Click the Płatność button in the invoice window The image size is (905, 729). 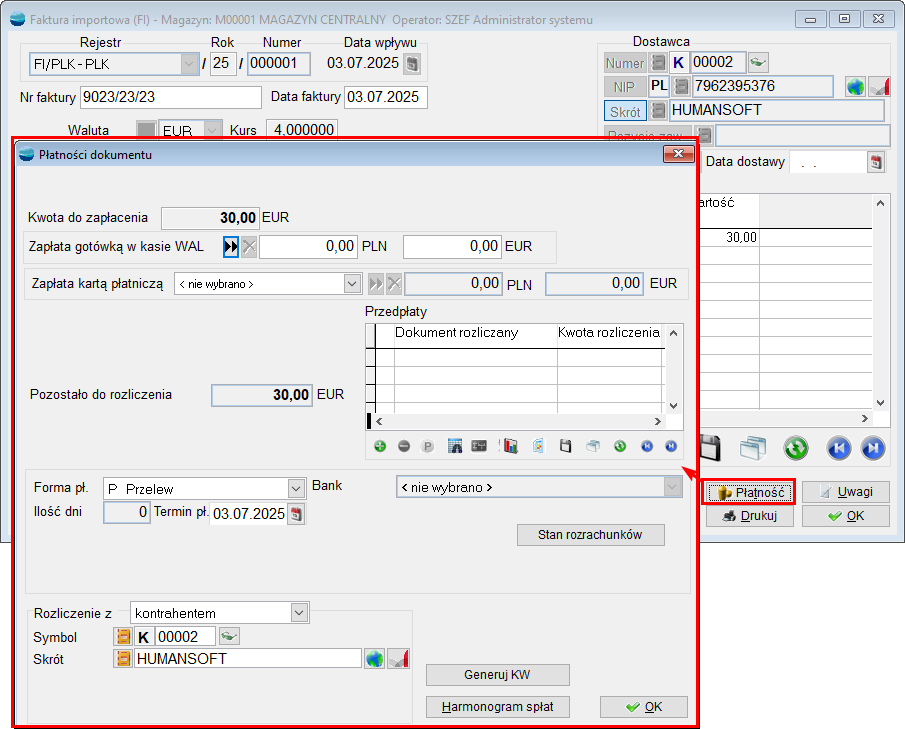pyautogui.click(x=749, y=492)
